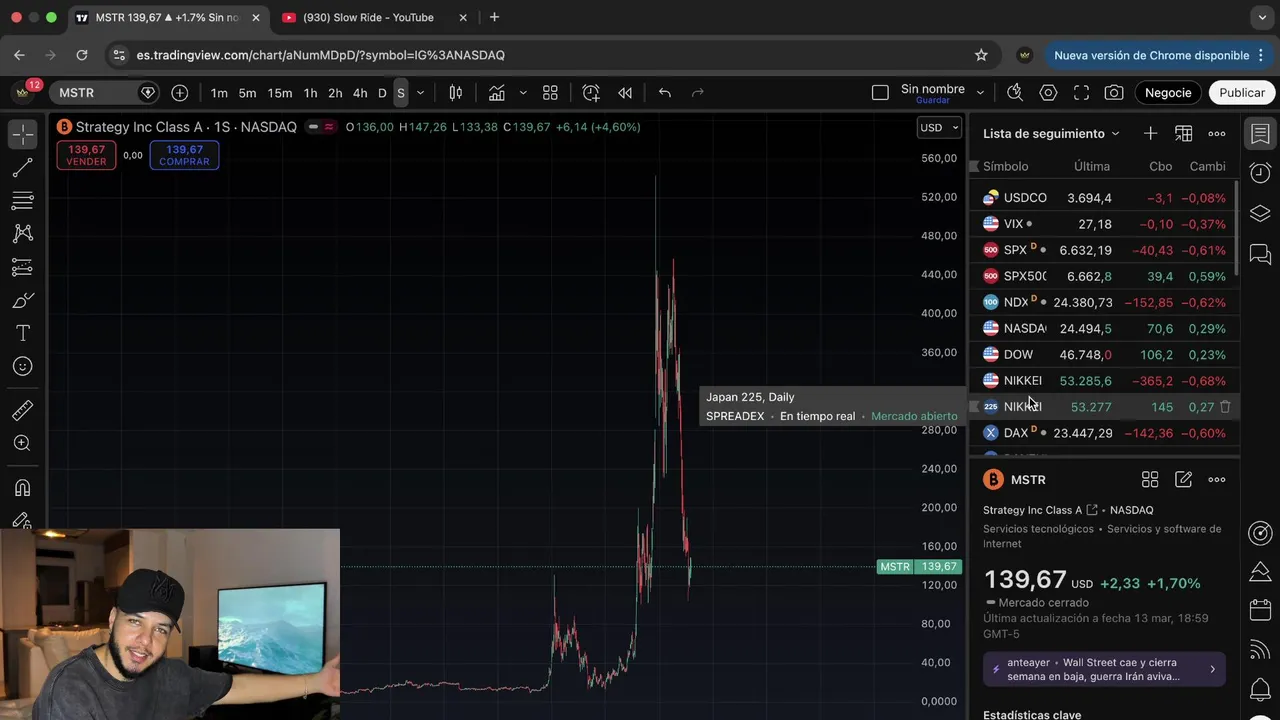Toggle magnet mode for drawings
Image resolution: width=1280 pixels, height=720 pixels.
(22, 488)
